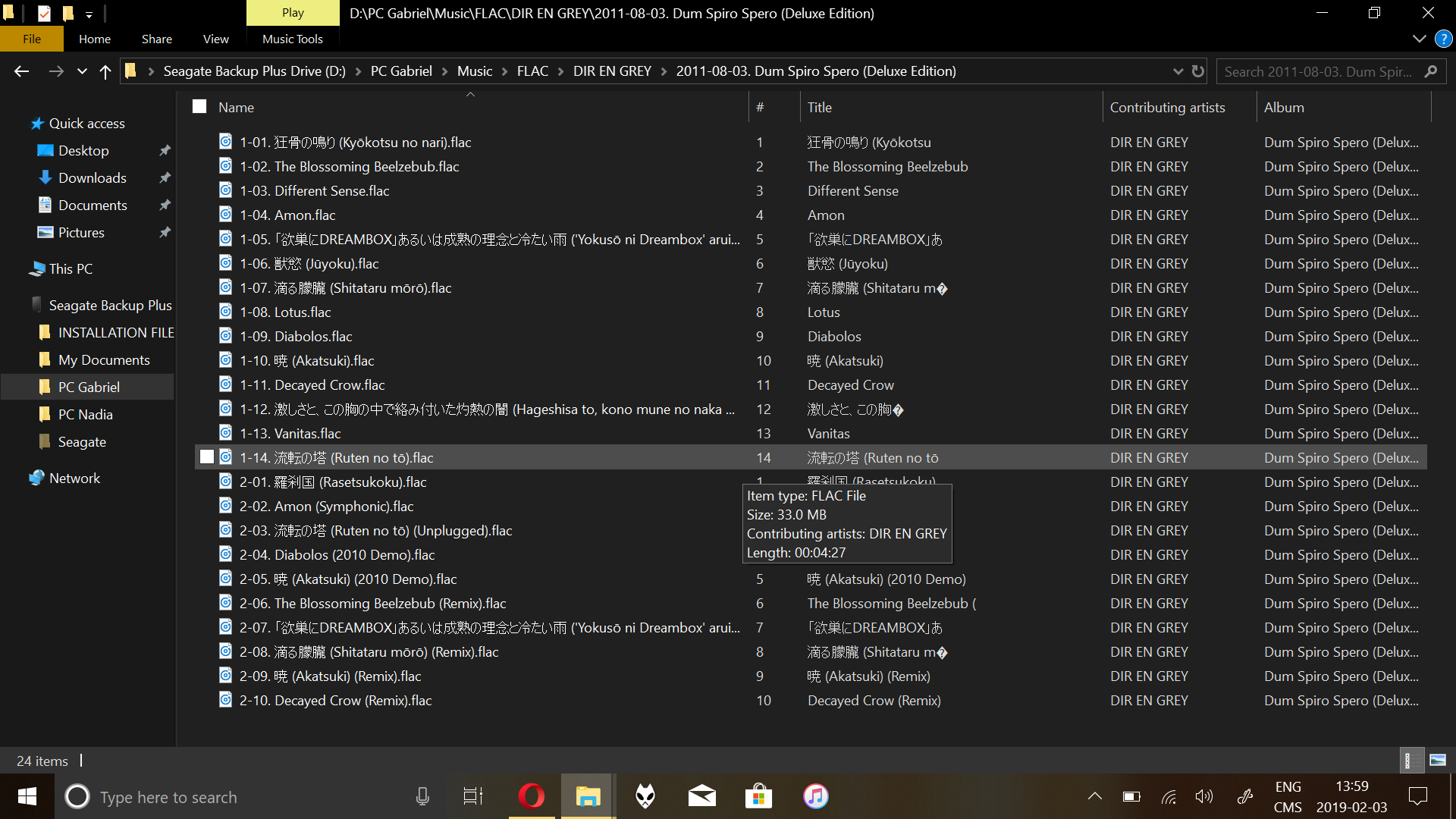Expand the breadcrumb chevron after DIR EN GREY
The height and width of the screenshot is (819, 1456).
664,71
